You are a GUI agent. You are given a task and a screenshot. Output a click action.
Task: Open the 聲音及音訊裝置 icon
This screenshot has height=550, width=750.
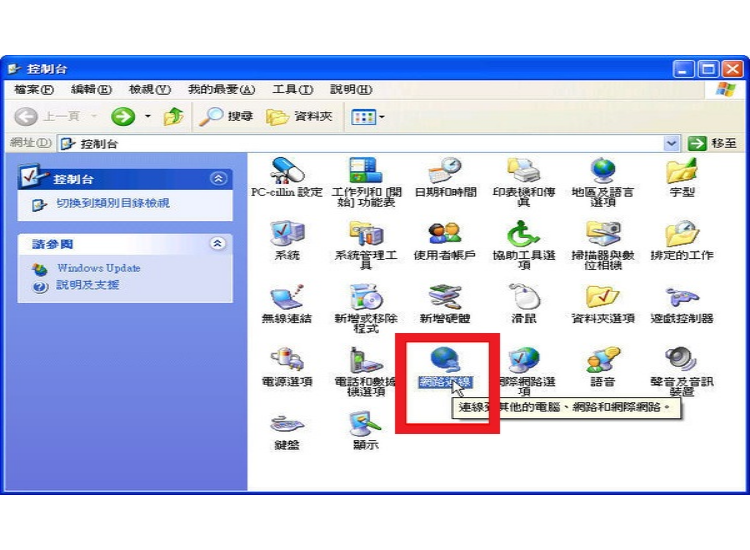tap(682, 364)
